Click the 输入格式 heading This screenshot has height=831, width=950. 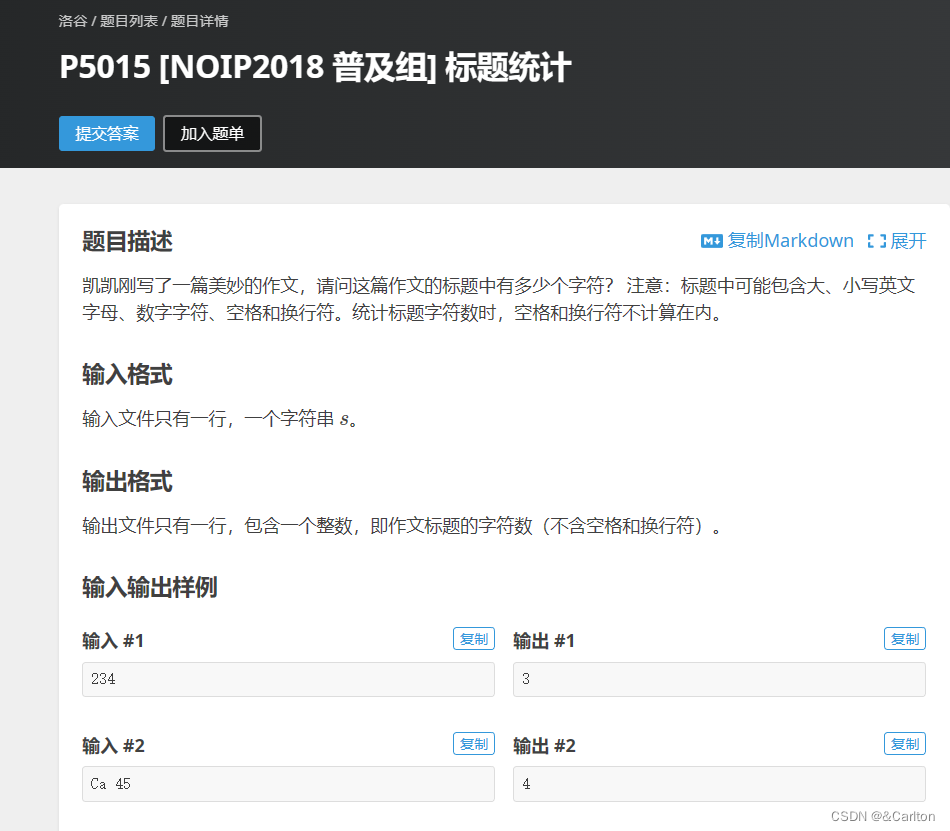(x=127, y=374)
